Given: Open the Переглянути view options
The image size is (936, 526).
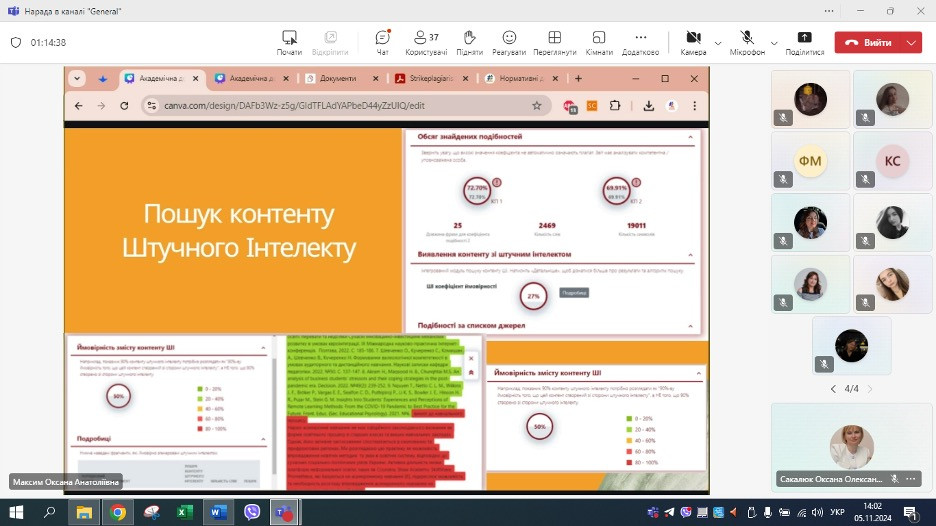Looking at the screenshot, I should [x=555, y=43].
